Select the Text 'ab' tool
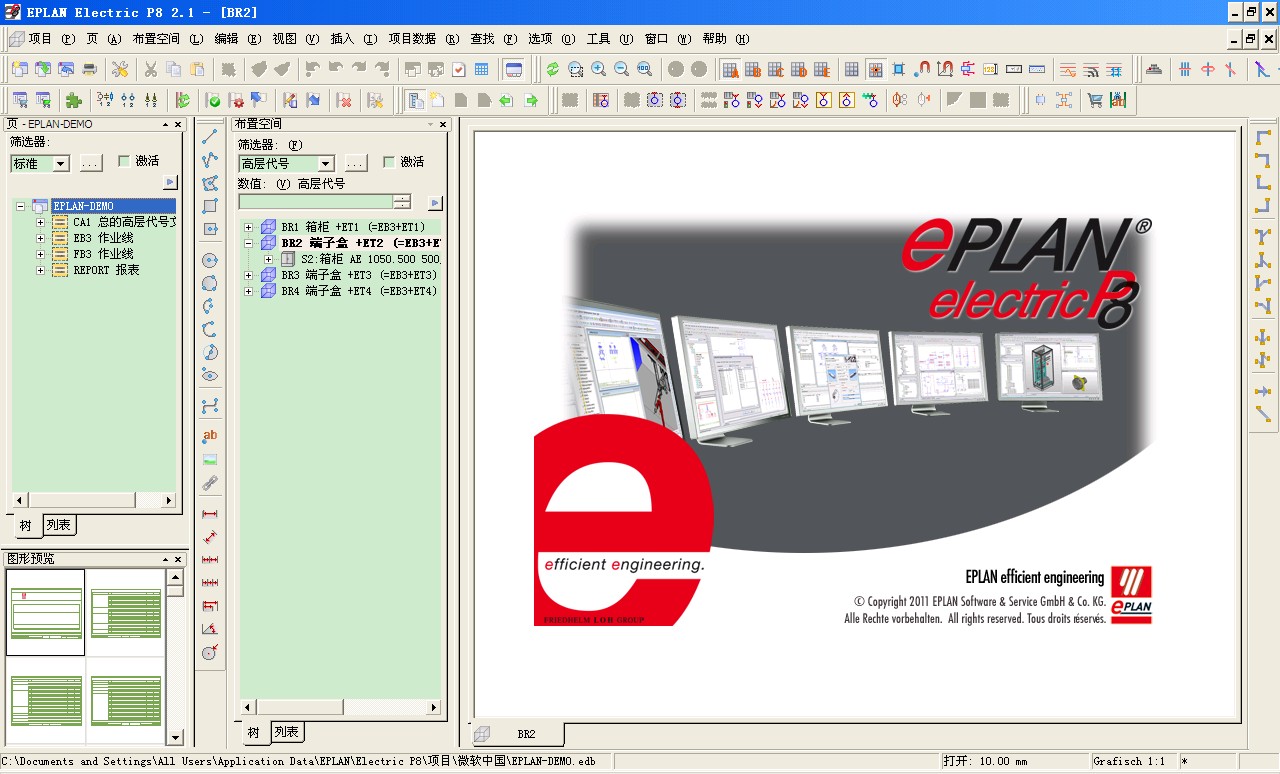1280x774 pixels. (x=210, y=435)
